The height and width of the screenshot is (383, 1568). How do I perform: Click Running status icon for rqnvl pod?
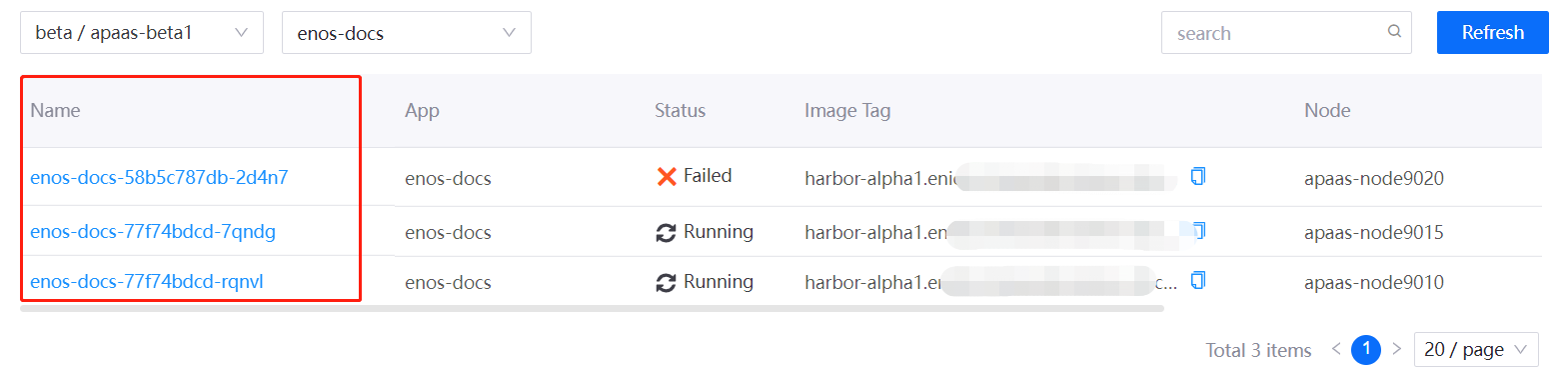(666, 283)
